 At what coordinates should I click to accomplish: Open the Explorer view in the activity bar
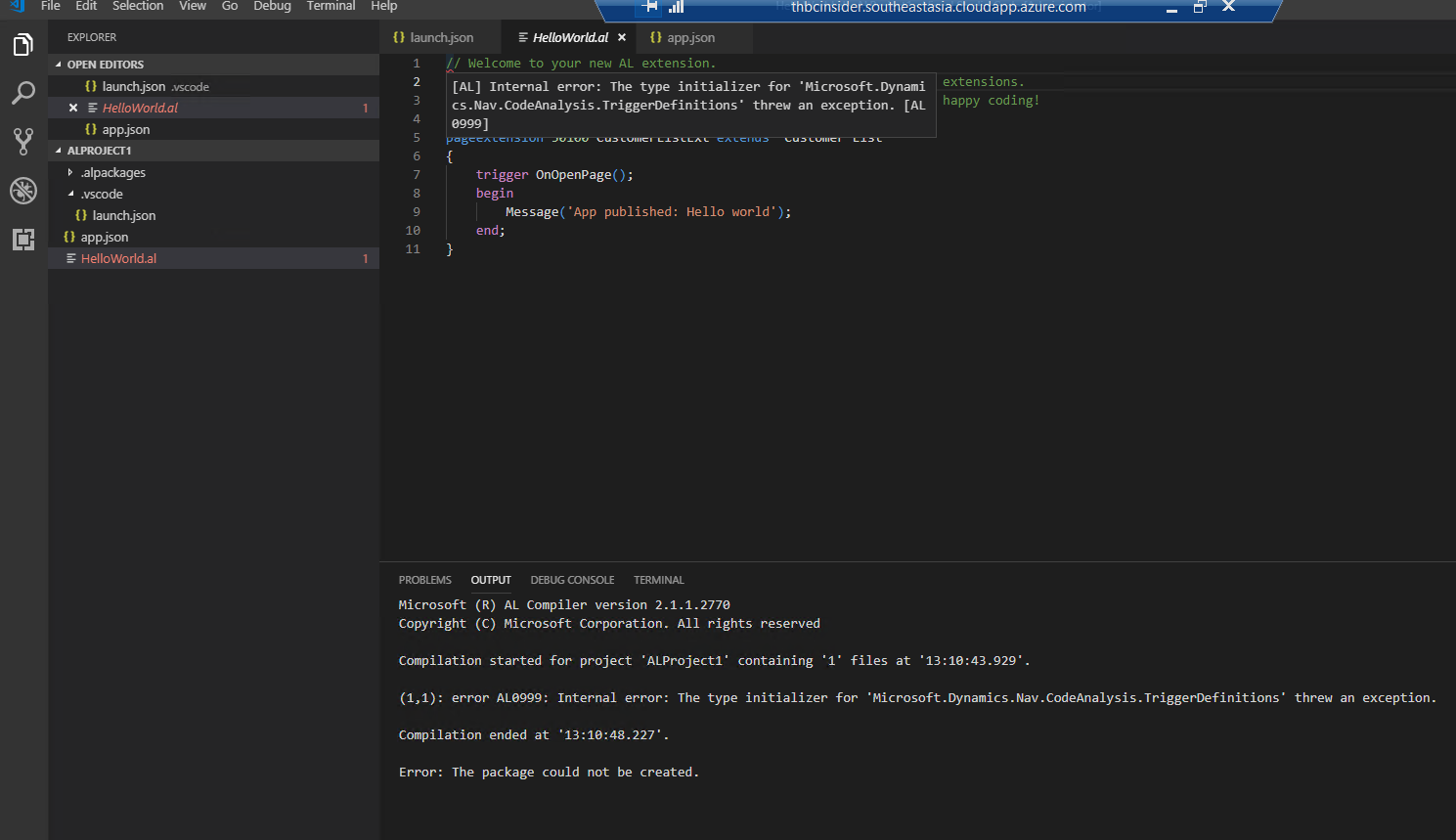point(22,44)
